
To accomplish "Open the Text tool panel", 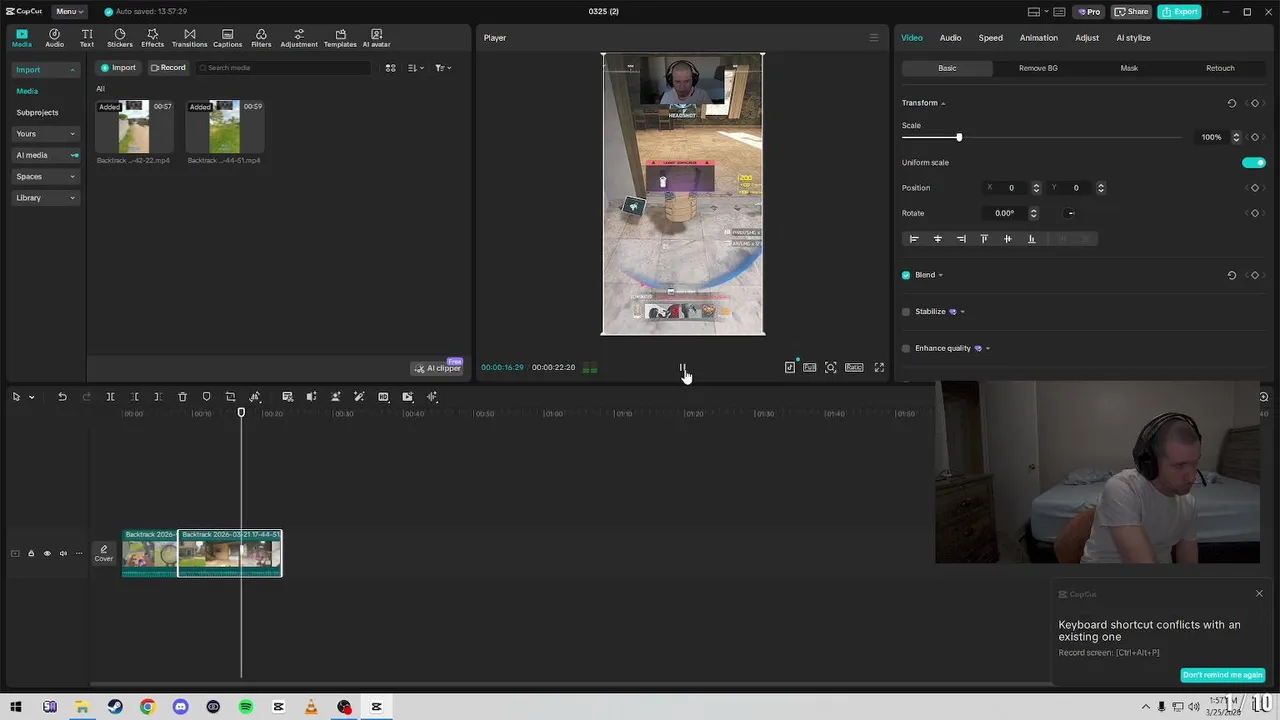I will (x=87, y=38).
